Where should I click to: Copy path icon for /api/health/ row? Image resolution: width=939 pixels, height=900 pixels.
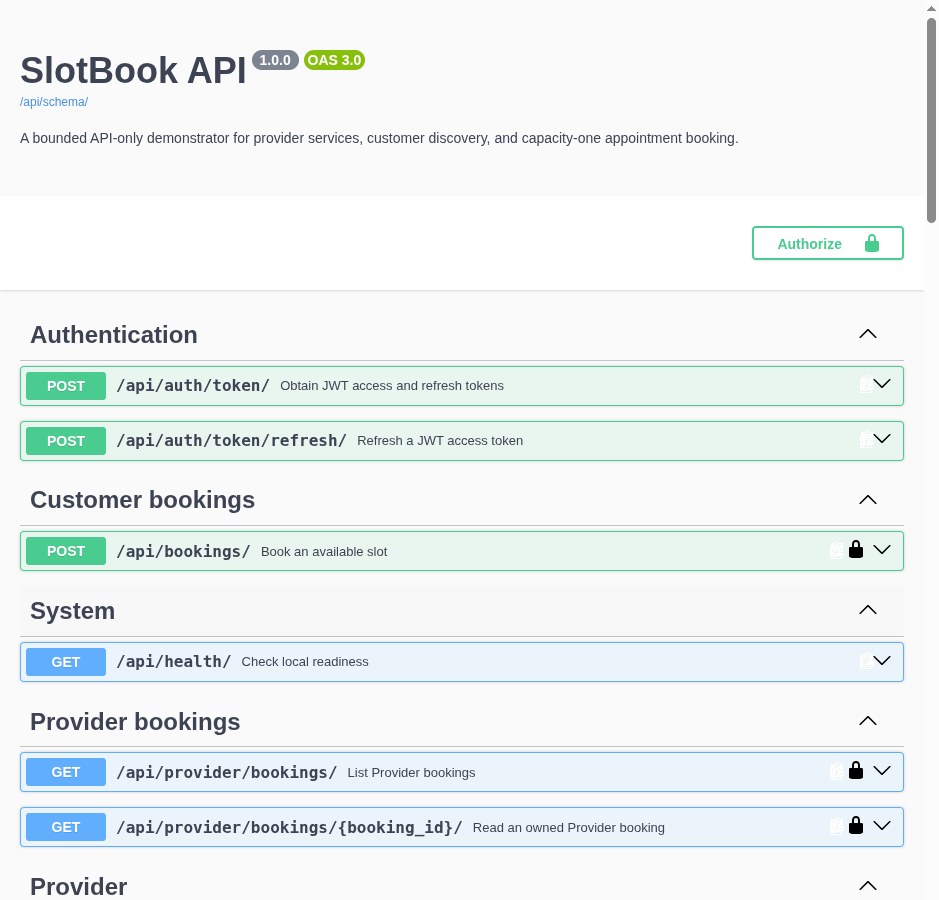pyautogui.click(x=866, y=661)
